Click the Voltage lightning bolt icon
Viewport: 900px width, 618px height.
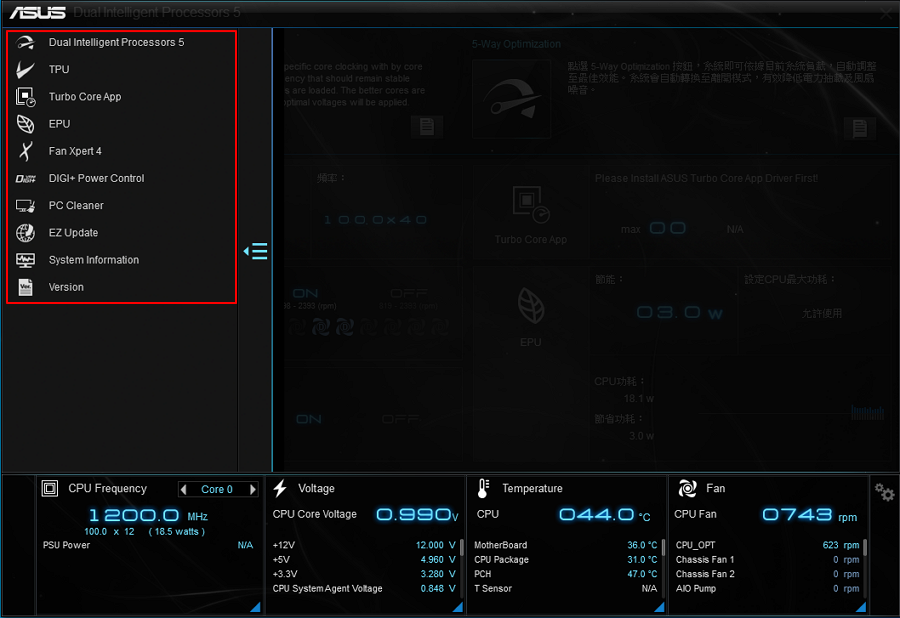point(280,488)
